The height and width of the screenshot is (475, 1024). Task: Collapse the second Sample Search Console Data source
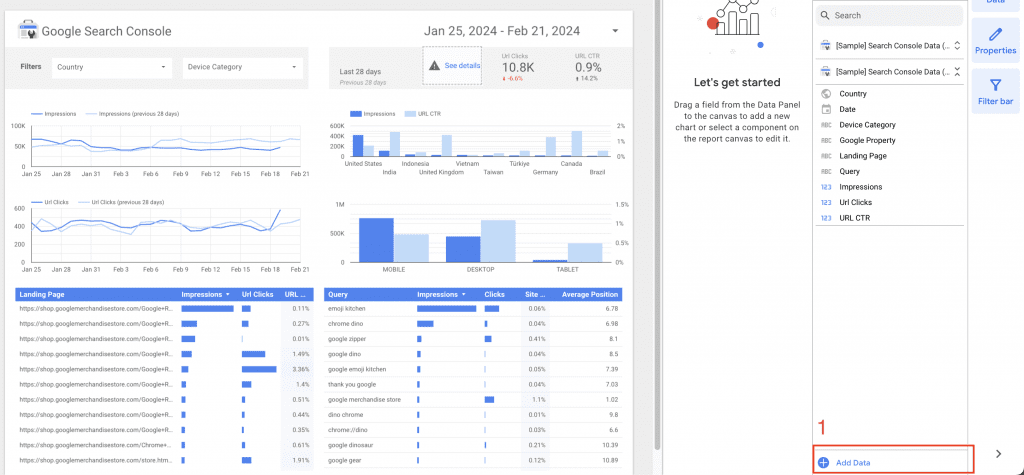click(x=957, y=71)
